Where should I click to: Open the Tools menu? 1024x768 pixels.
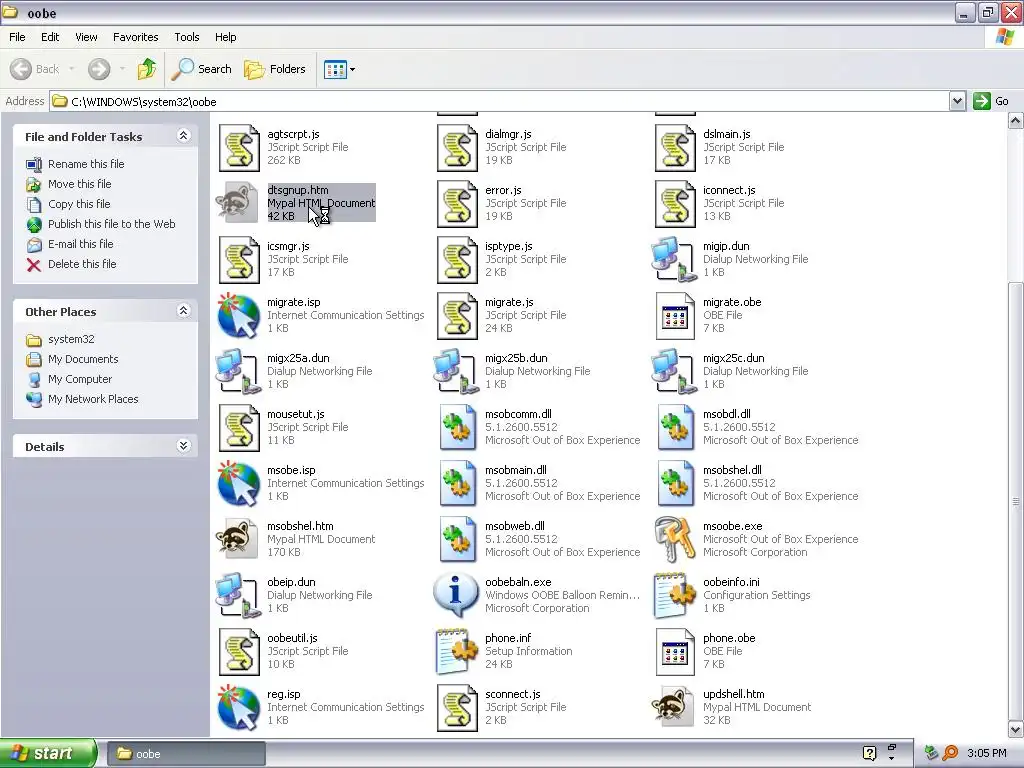(x=187, y=37)
